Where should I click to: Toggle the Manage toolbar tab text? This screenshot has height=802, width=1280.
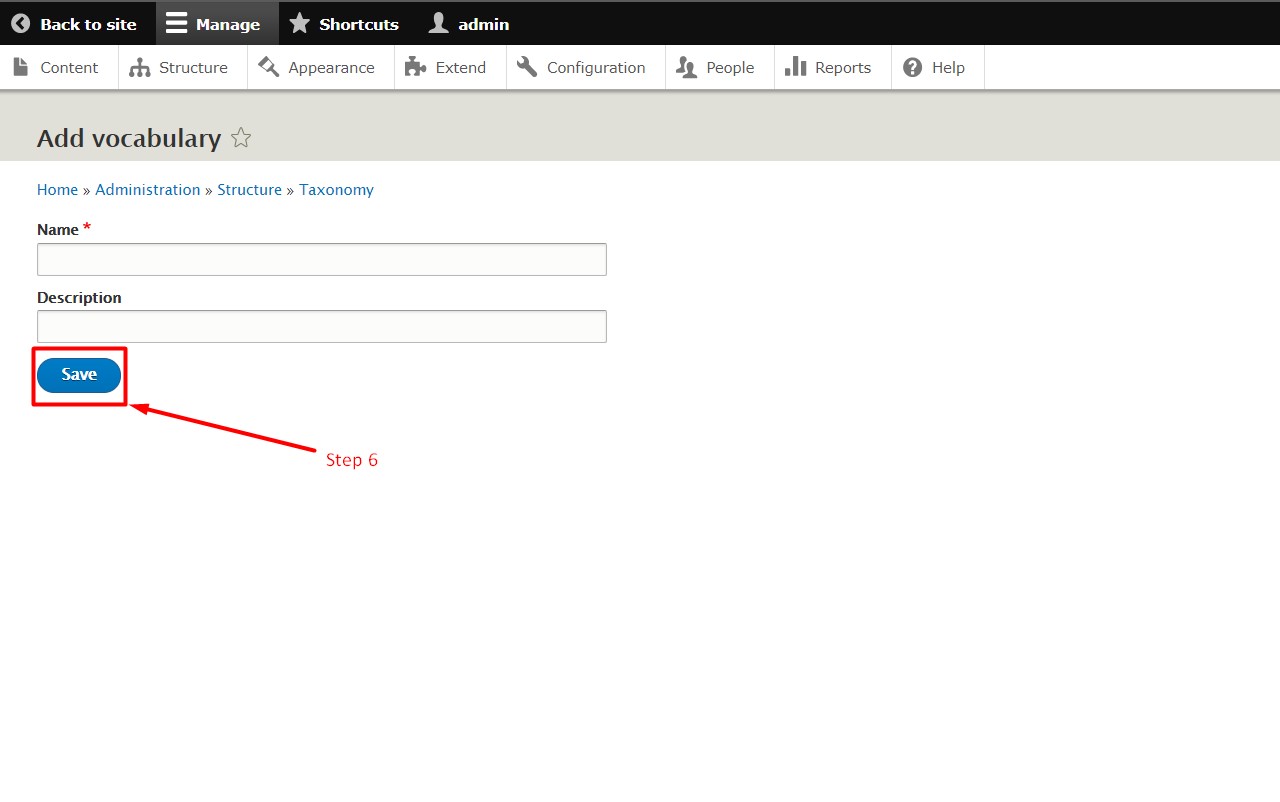(x=228, y=24)
